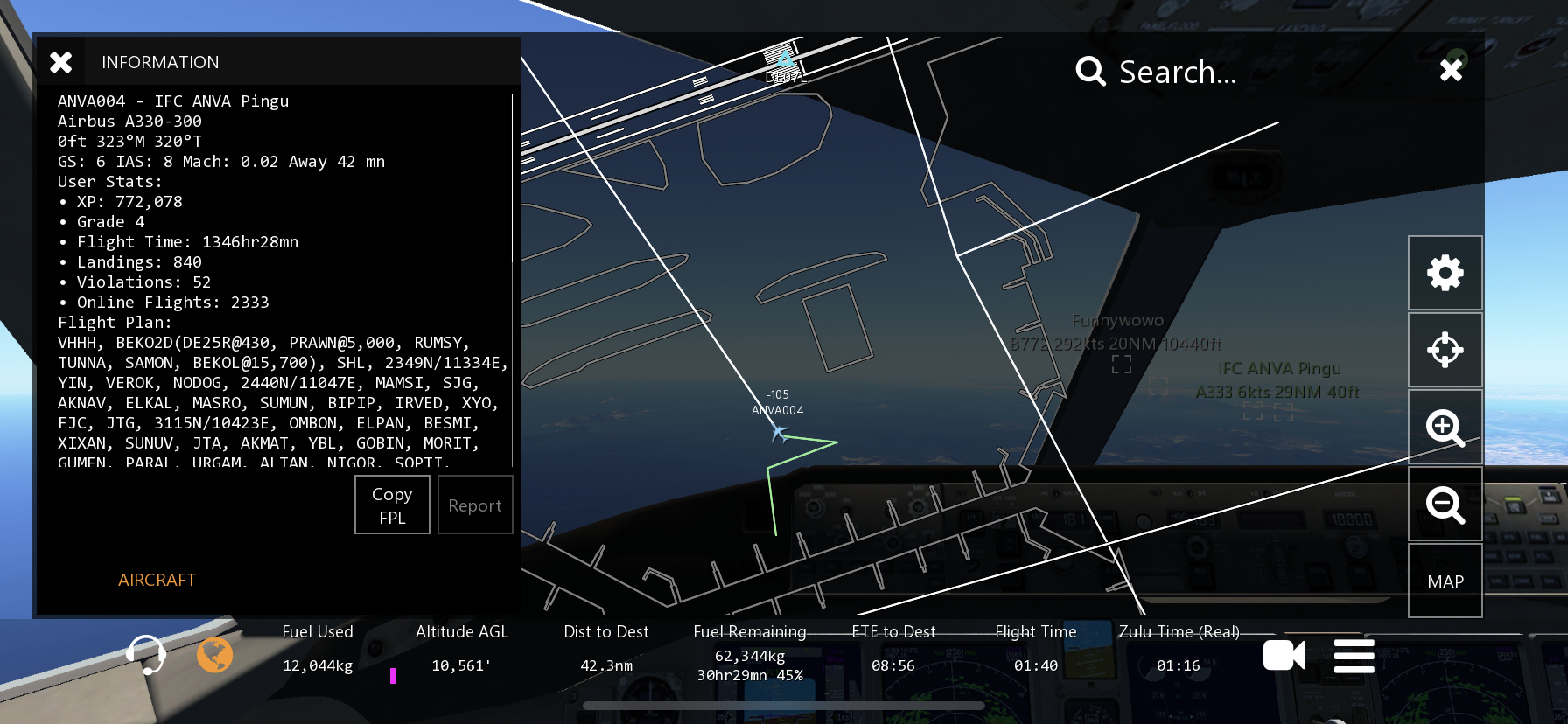This screenshot has width=1568, height=724.
Task: Click the orange globe icon
Action: [214, 655]
